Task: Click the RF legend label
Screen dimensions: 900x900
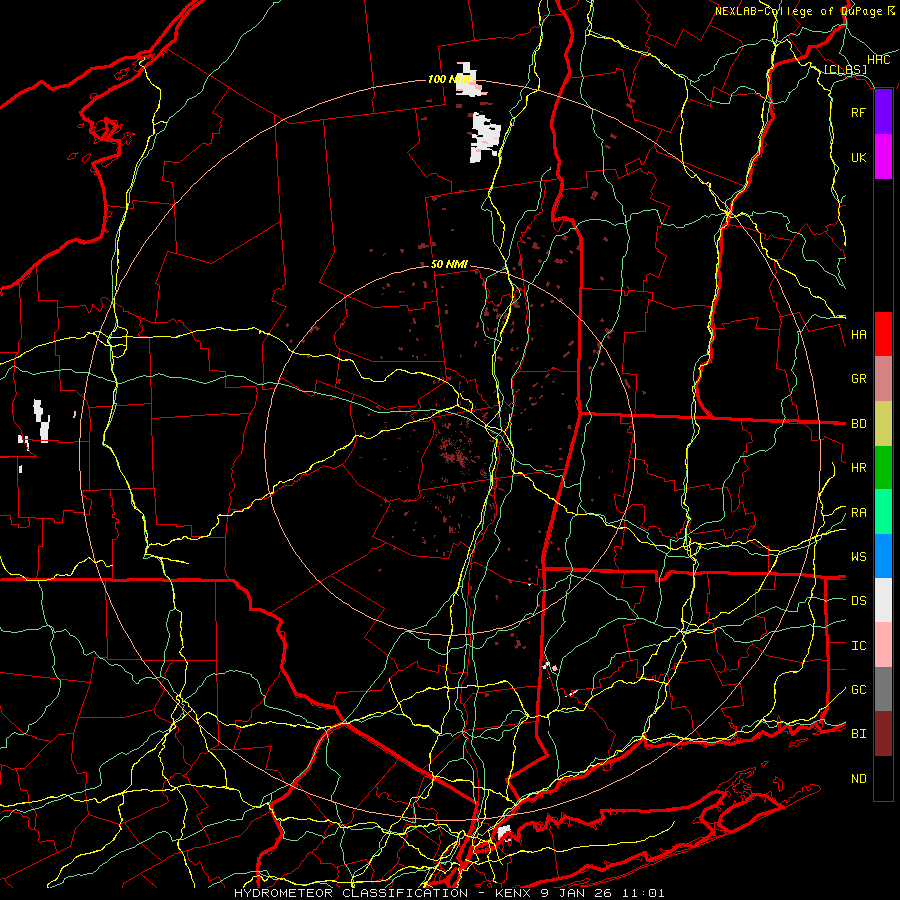Action: click(859, 112)
